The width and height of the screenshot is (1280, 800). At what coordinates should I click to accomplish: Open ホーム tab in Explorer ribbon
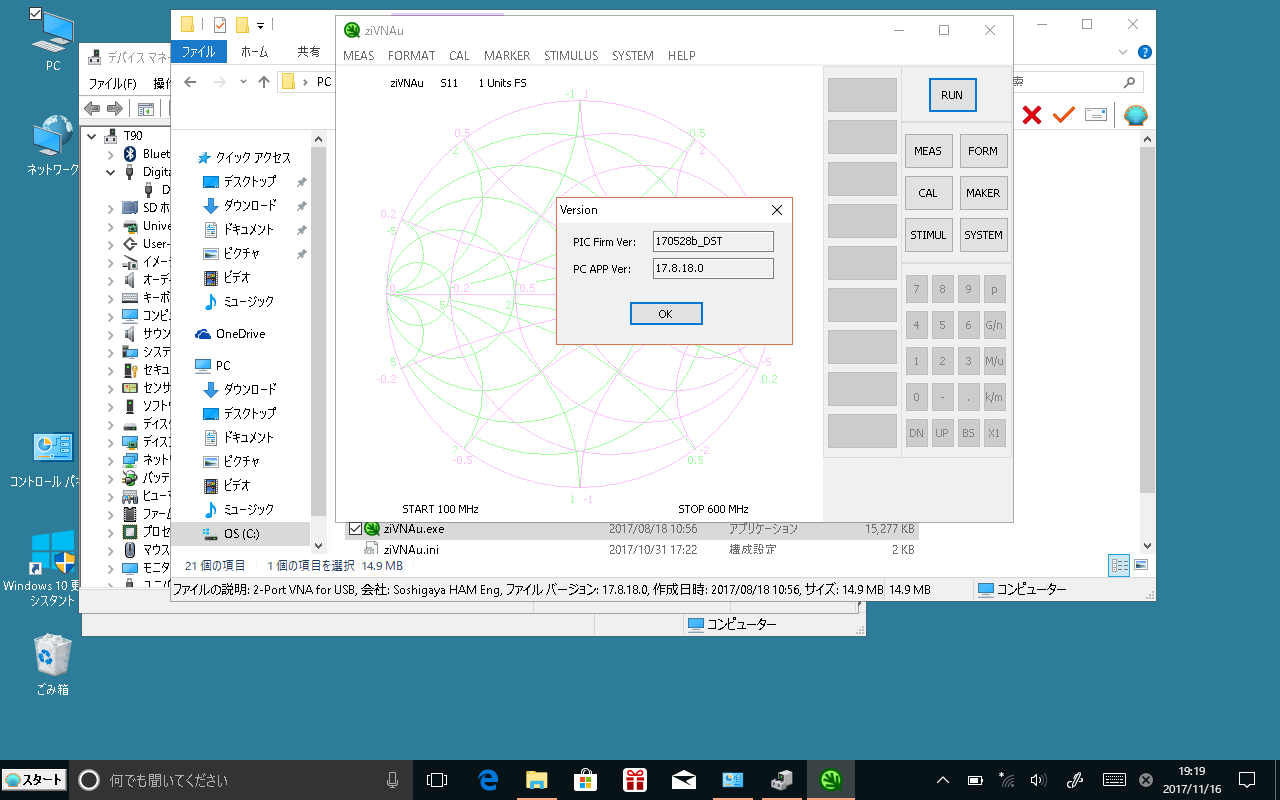(x=255, y=52)
